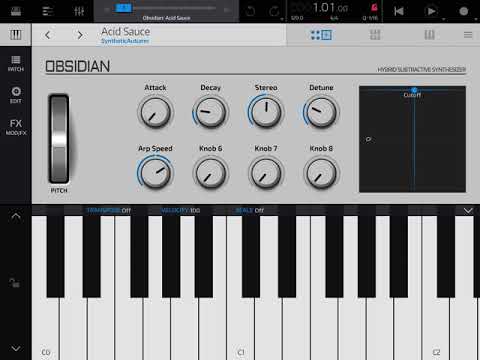480x360 pixels.
Task: Collapse keyboard with the down chevron at right
Action: [468, 211]
